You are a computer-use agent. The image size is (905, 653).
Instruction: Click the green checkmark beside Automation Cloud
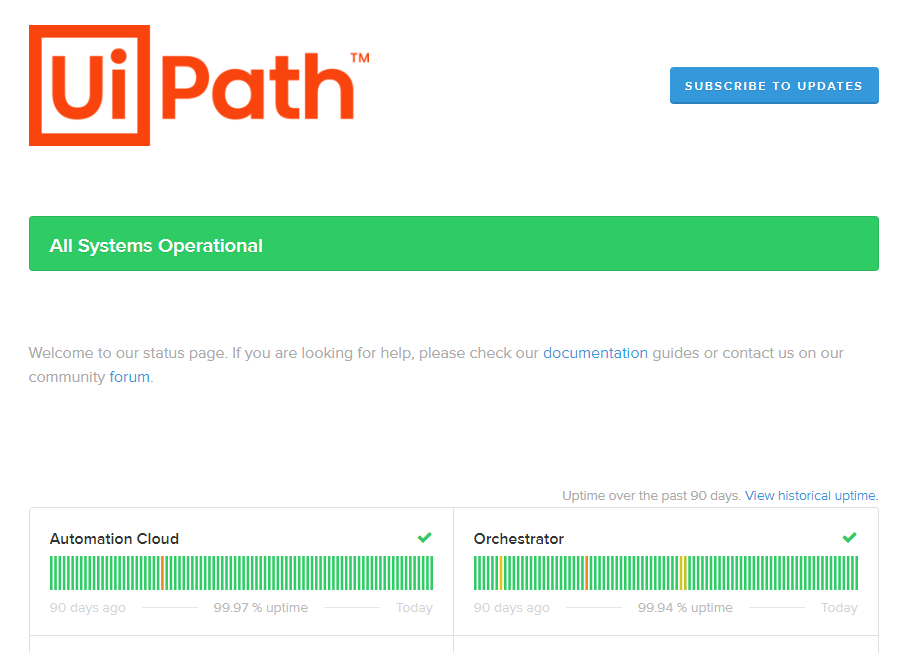(424, 538)
